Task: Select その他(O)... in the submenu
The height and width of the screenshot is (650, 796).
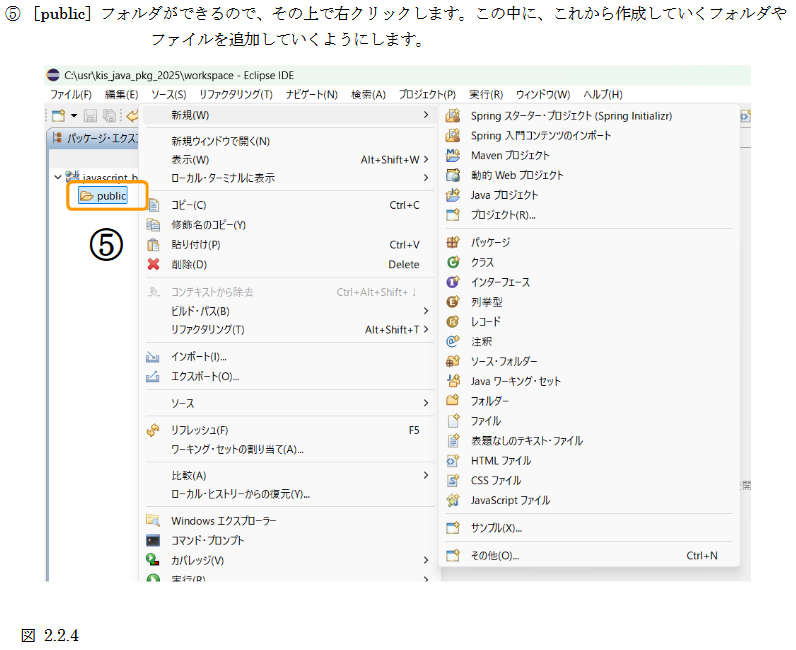Action: pos(495,555)
